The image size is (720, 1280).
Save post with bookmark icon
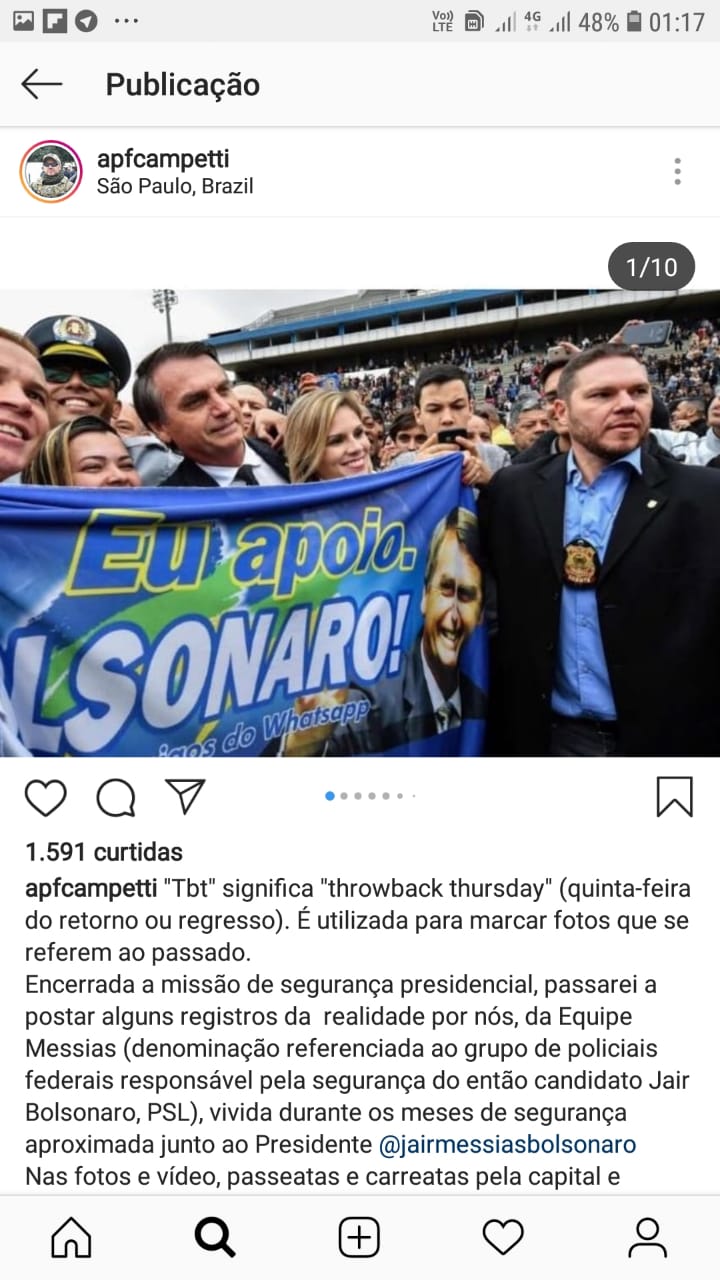coord(674,797)
